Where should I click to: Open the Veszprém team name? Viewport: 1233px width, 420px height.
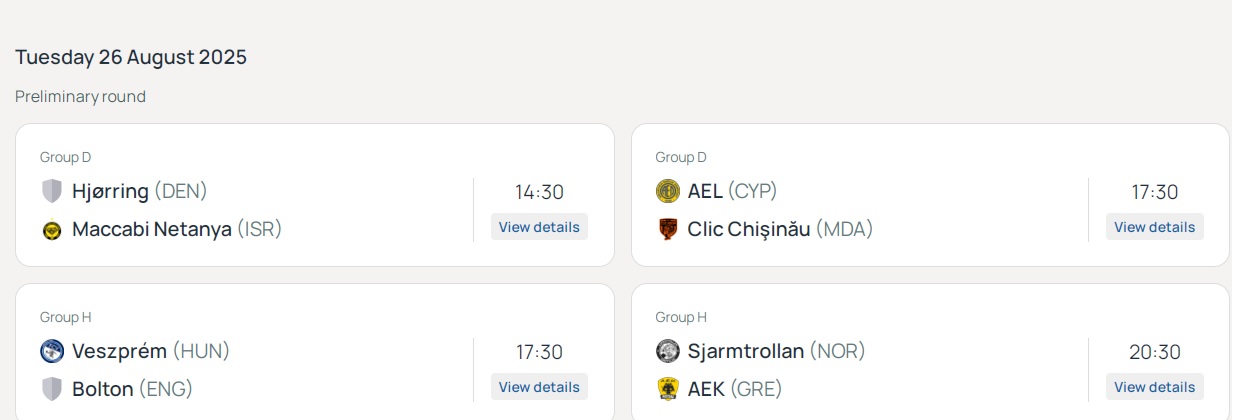tap(119, 351)
